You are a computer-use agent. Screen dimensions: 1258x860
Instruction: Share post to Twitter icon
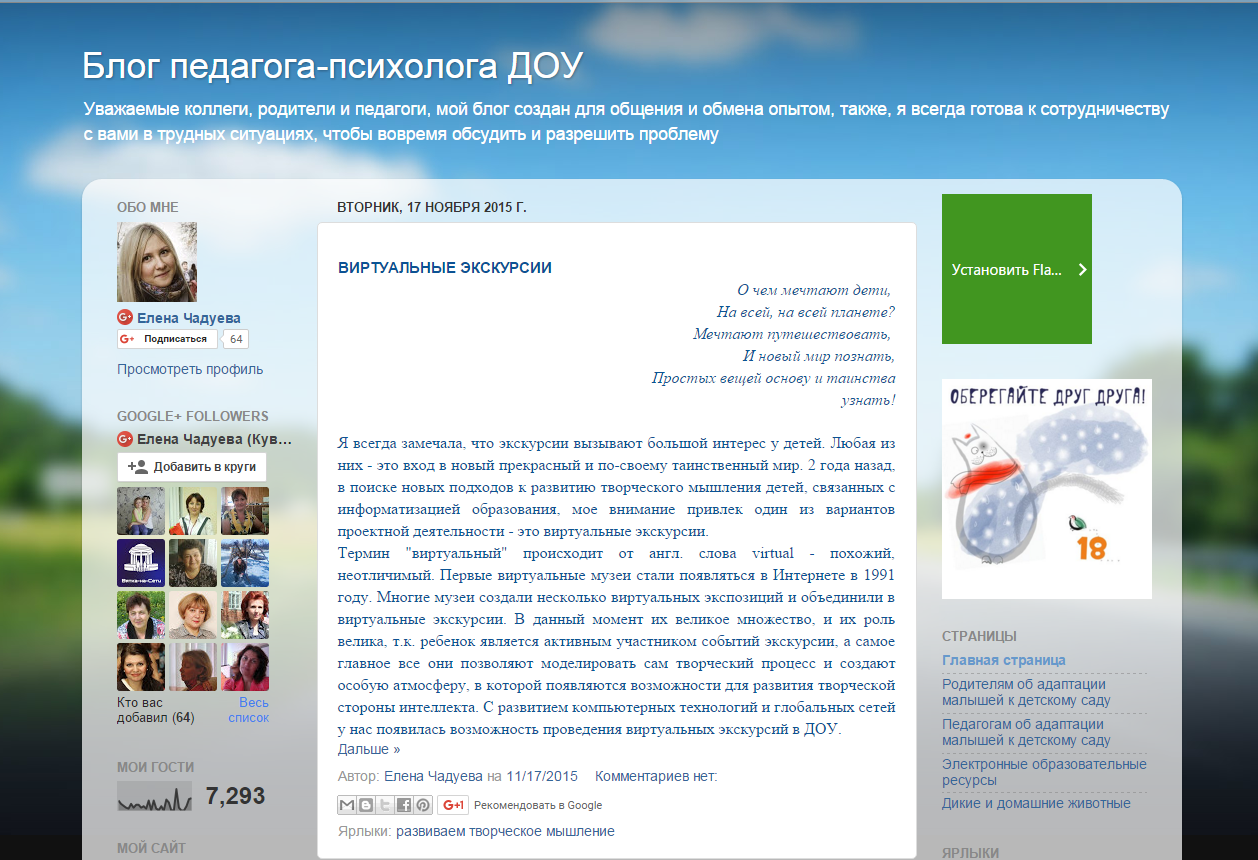point(385,805)
